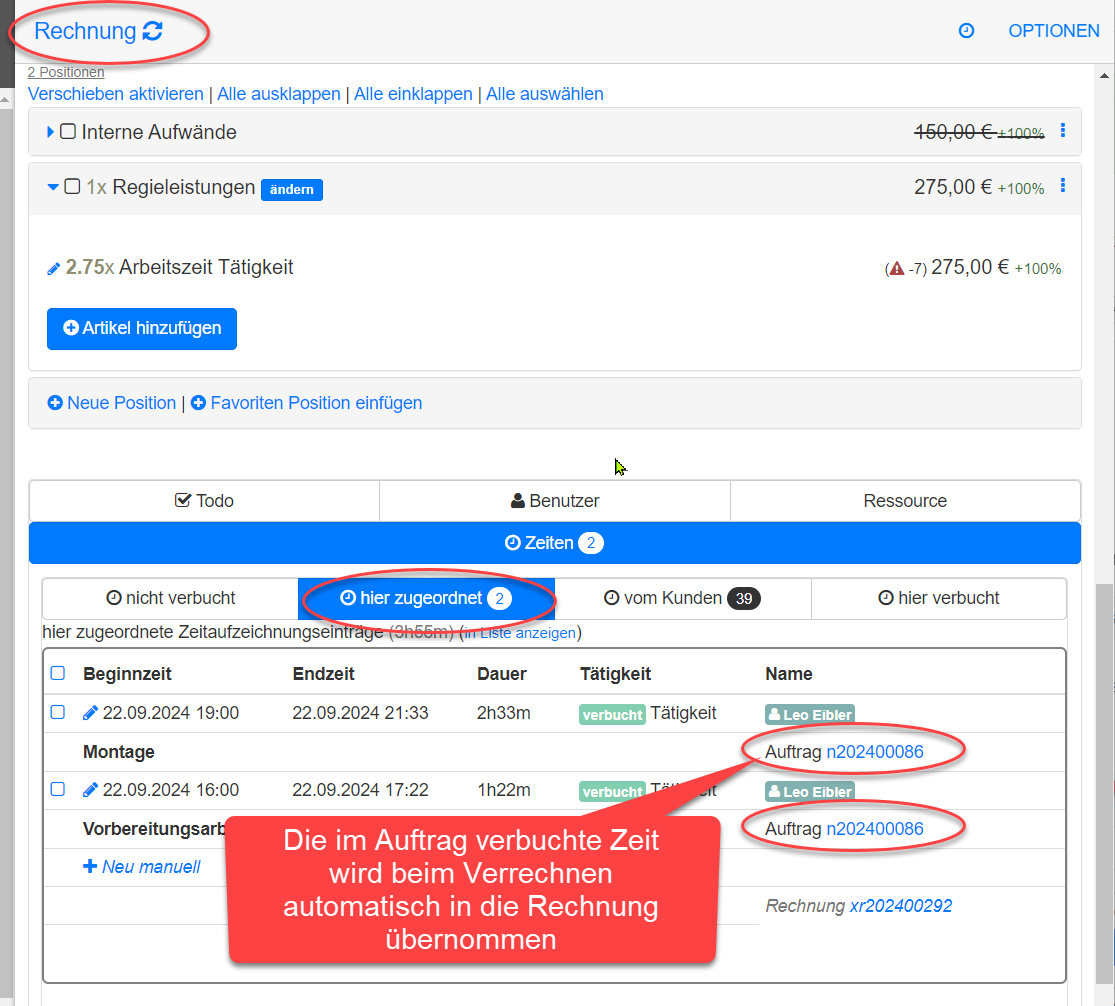Show the hier verbucht tab

point(939,598)
